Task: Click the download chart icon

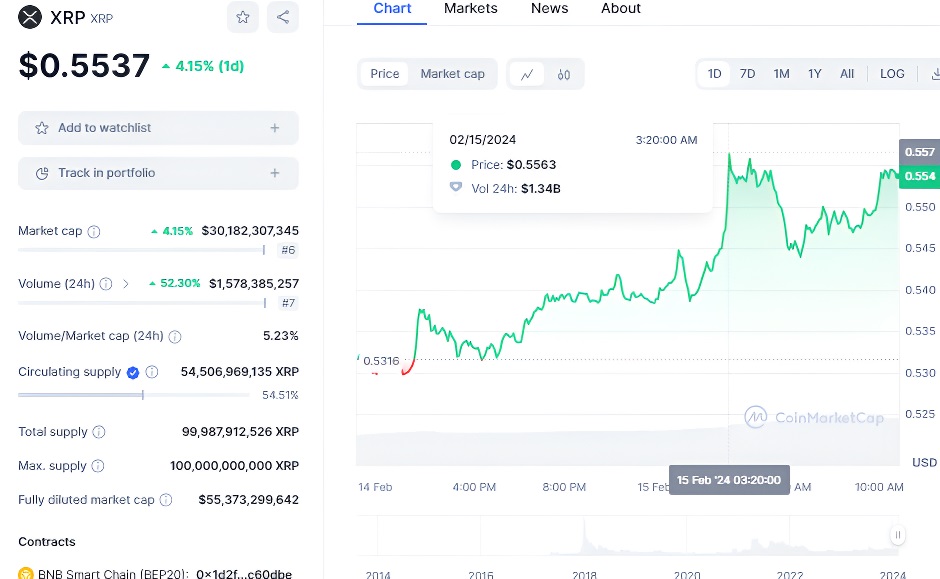Action: pyautogui.click(x=934, y=74)
